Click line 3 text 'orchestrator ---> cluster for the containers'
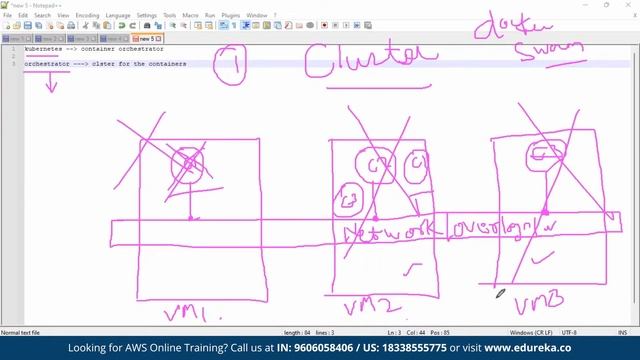This screenshot has height=360, width=640. click(105, 64)
